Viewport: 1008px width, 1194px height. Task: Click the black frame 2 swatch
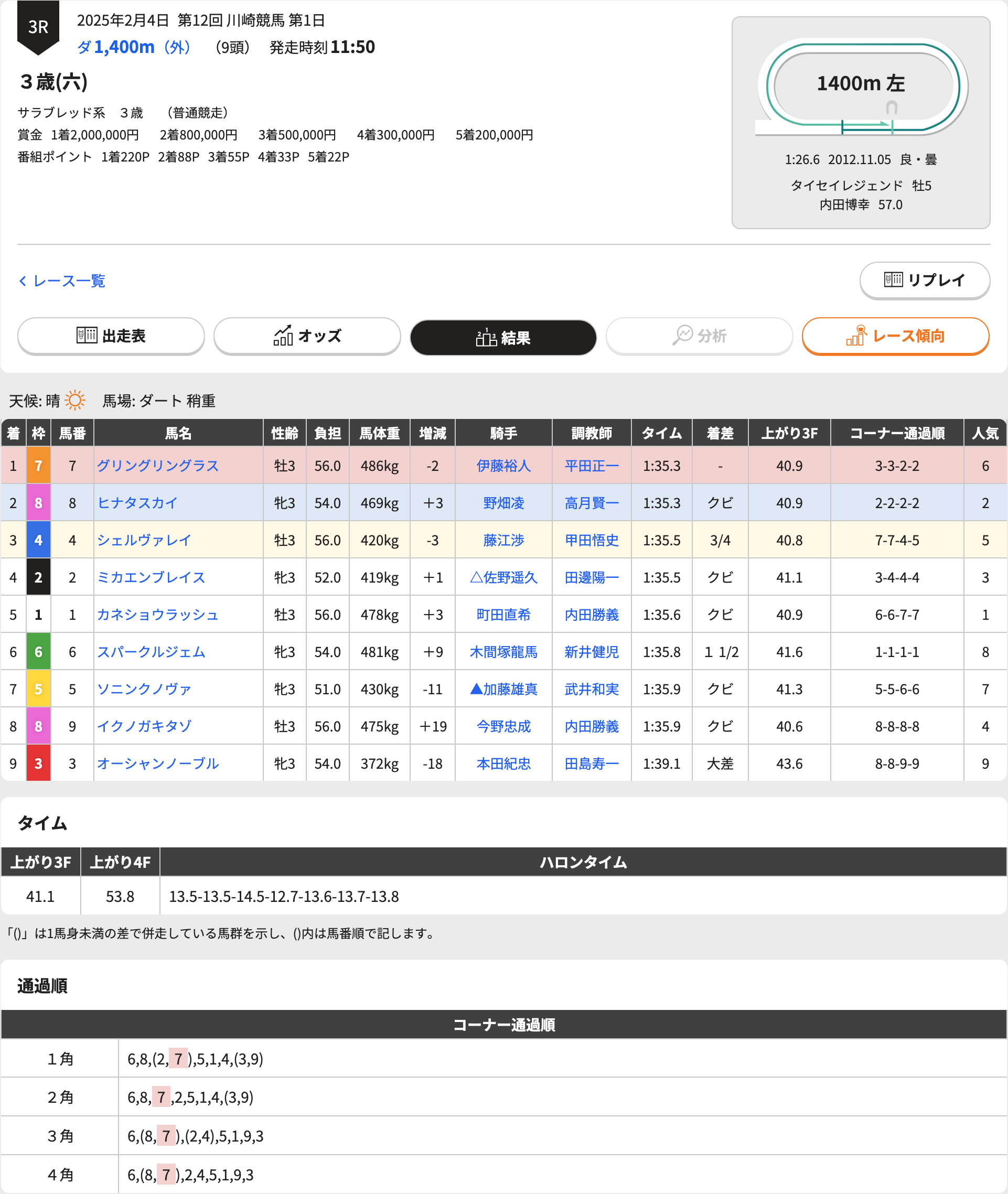coord(38,577)
